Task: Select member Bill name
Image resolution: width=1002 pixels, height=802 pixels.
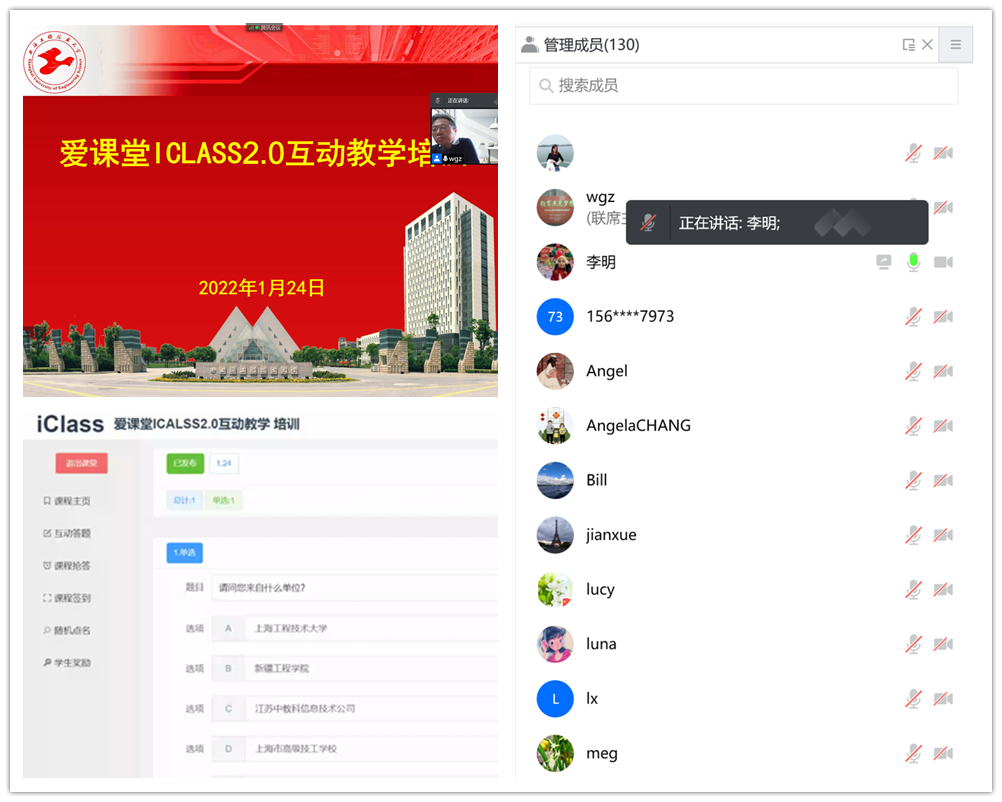Action: point(597,480)
